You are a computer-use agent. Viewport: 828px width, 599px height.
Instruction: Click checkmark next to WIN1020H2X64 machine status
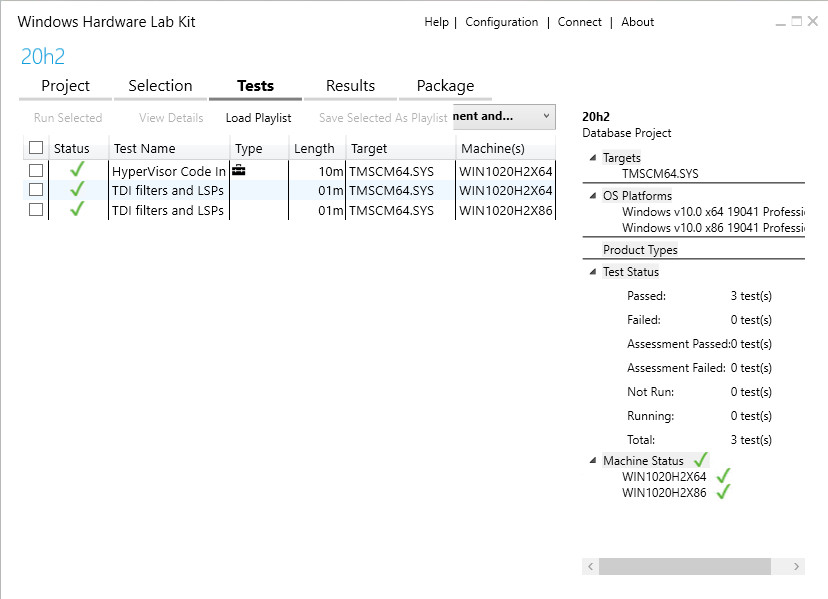[723, 475]
